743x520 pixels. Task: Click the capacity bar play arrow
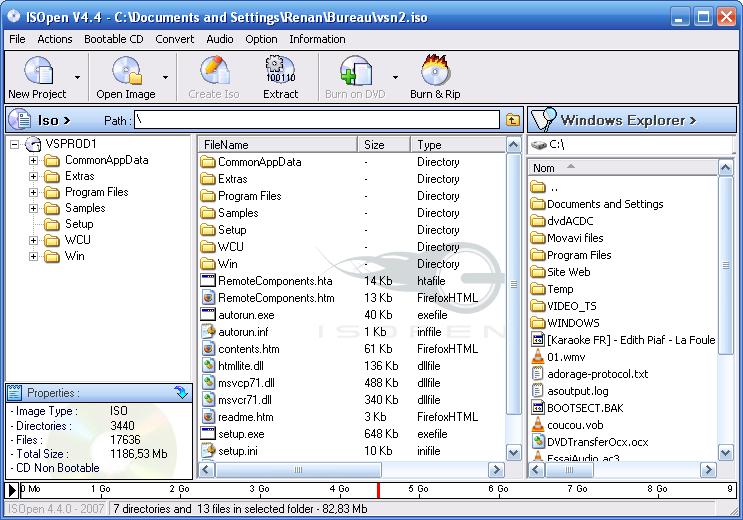click(x=12, y=490)
